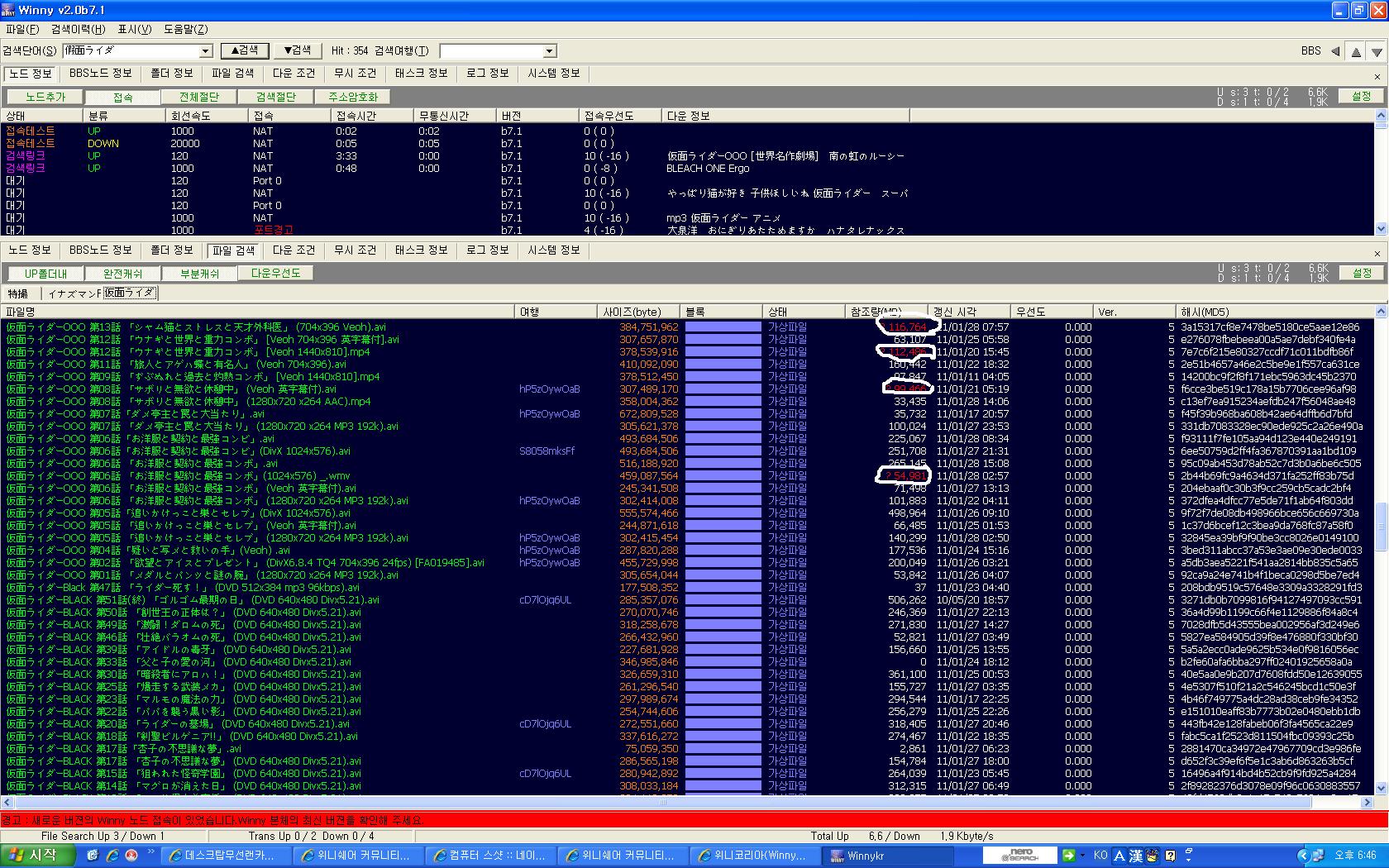Image resolution: width=1389 pixels, height=868 pixels.
Task: Switch to the イナズマンF search tab
Action: tap(74, 293)
